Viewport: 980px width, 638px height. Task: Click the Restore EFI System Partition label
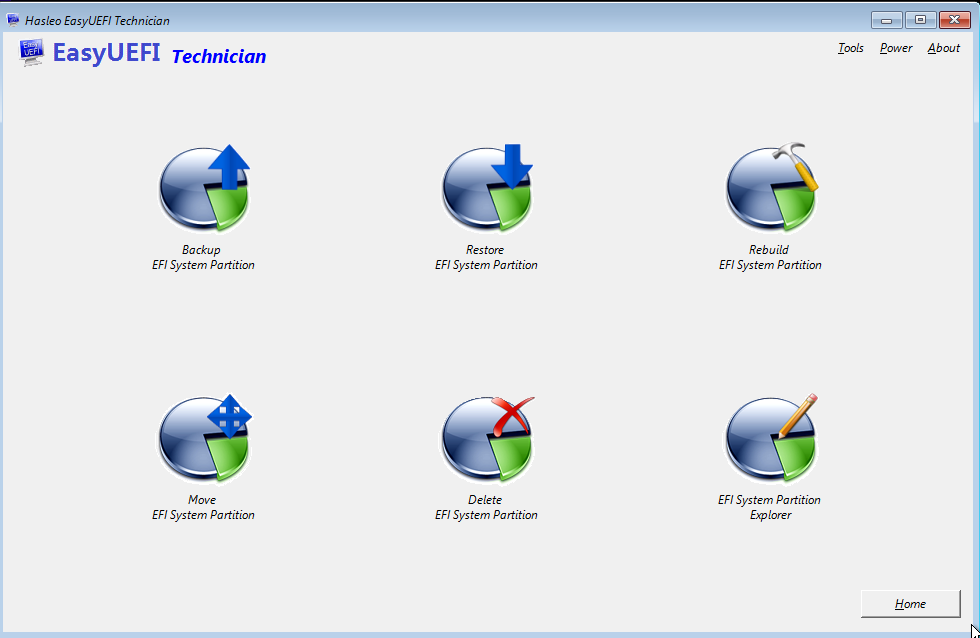click(486, 257)
